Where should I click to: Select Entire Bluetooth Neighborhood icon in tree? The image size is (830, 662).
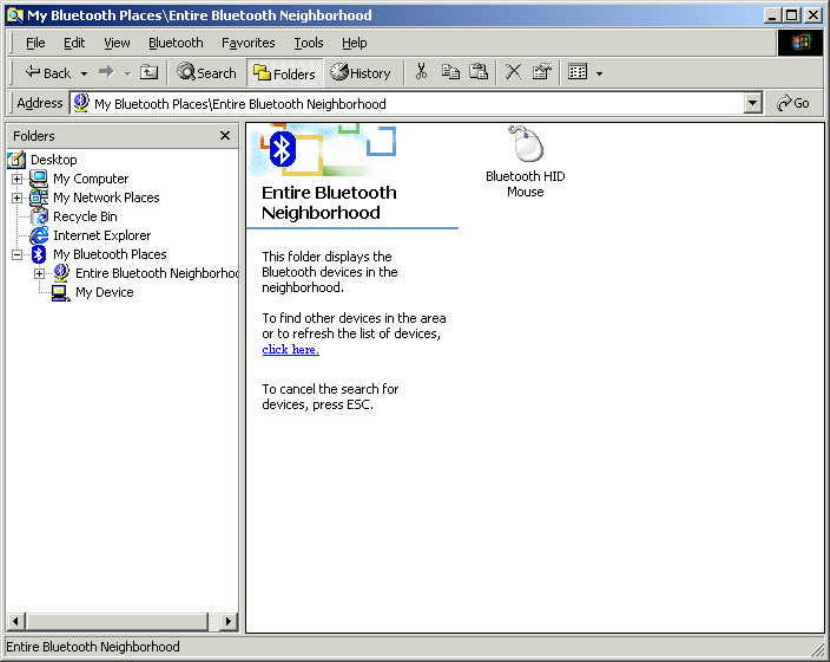click(x=61, y=273)
